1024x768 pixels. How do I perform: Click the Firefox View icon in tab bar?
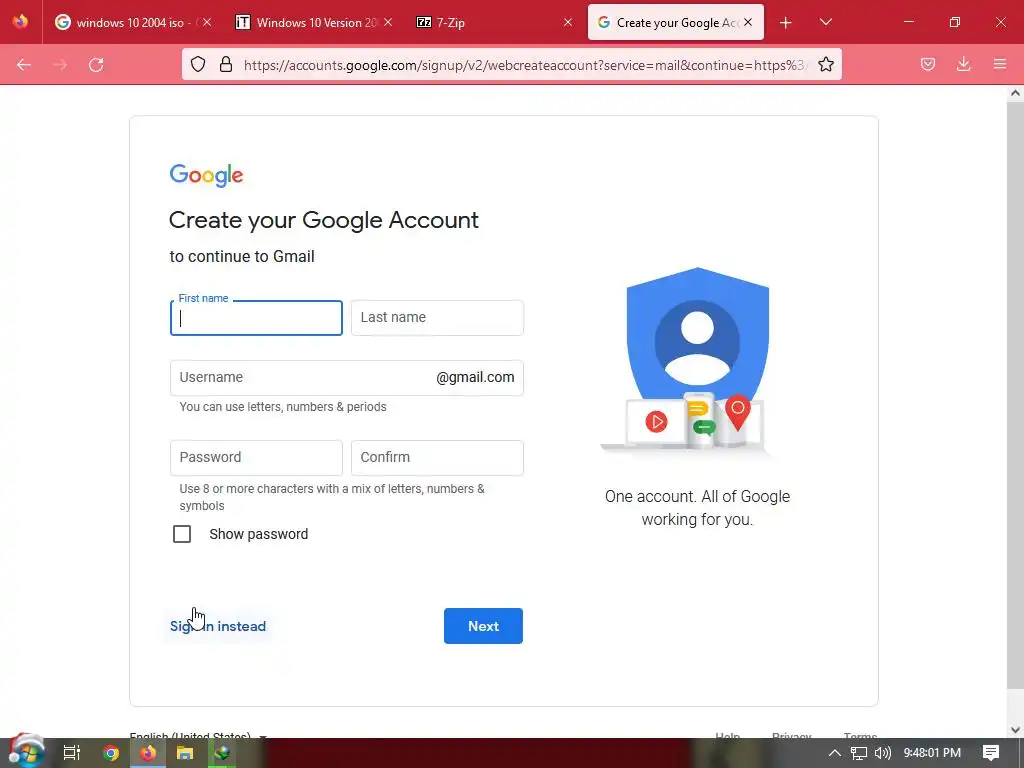20,22
